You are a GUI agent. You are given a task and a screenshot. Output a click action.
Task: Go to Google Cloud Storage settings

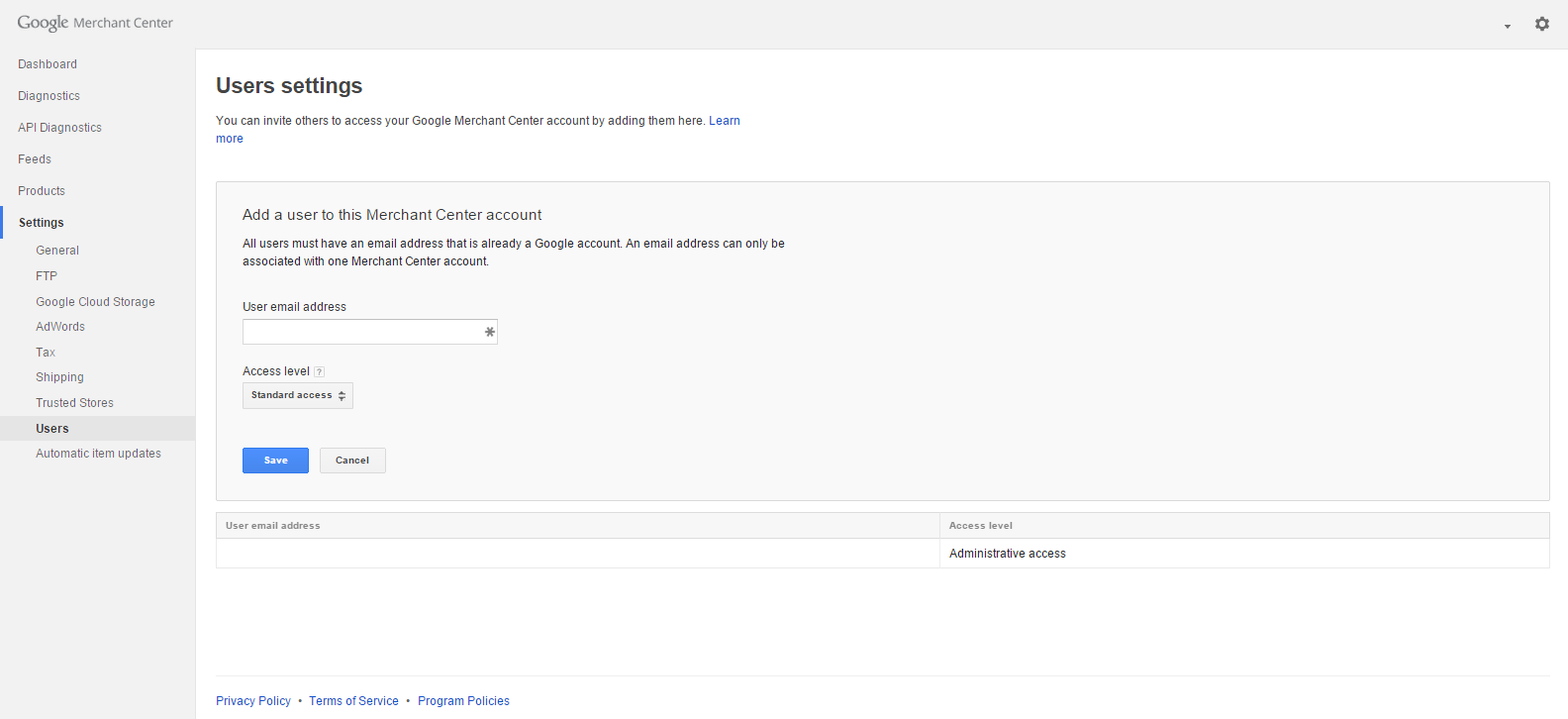pos(95,302)
